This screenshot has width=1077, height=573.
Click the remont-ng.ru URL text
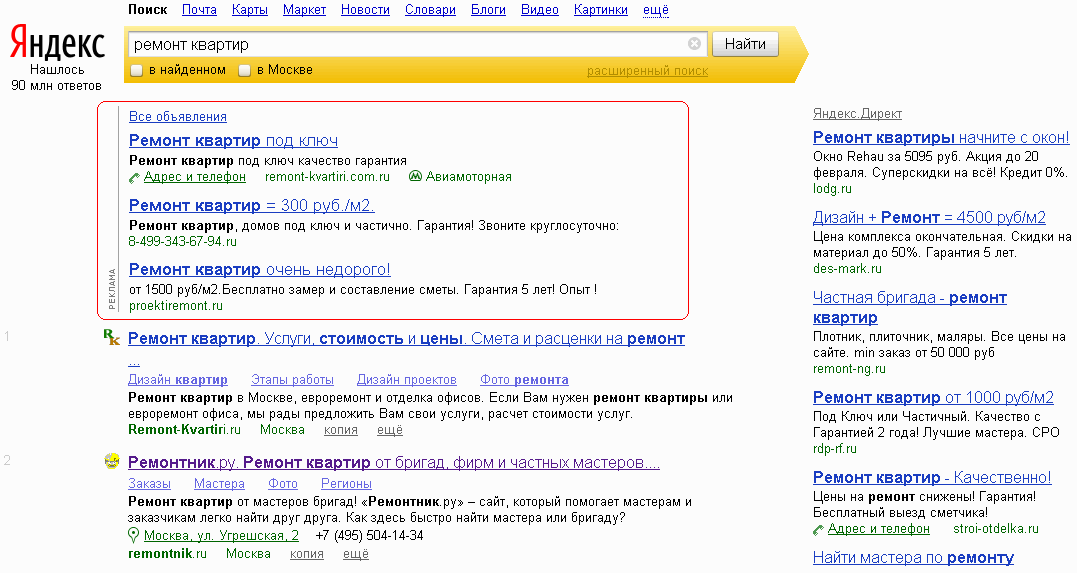pos(850,368)
